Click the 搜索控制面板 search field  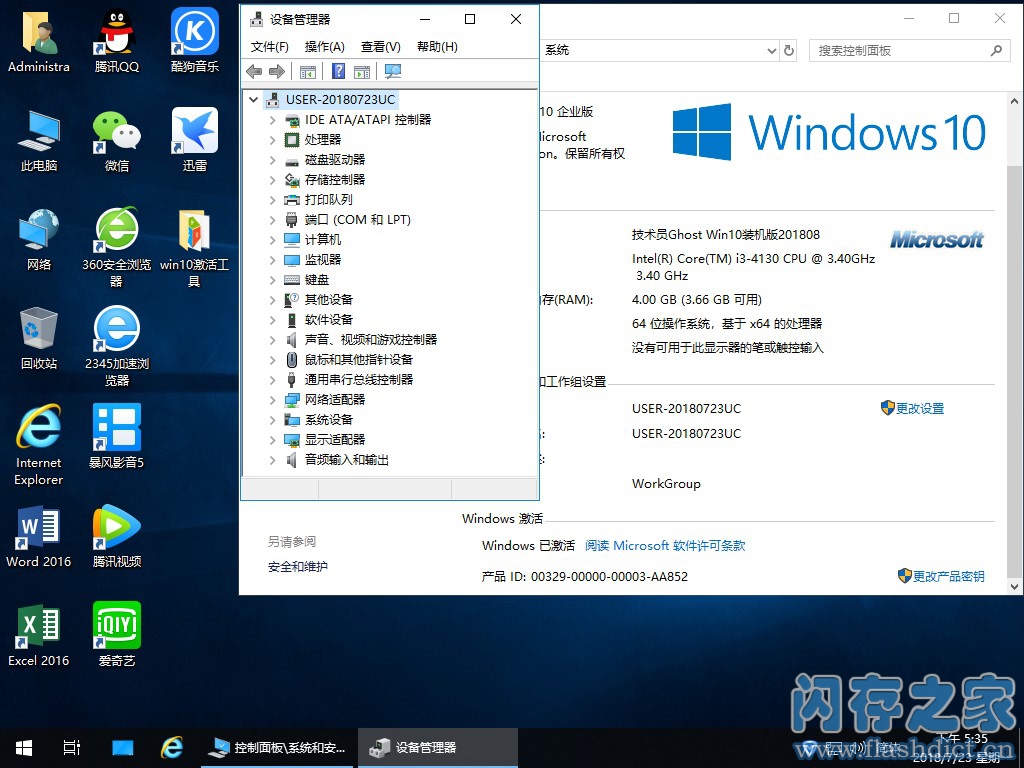pyautogui.click(x=909, y=50)
